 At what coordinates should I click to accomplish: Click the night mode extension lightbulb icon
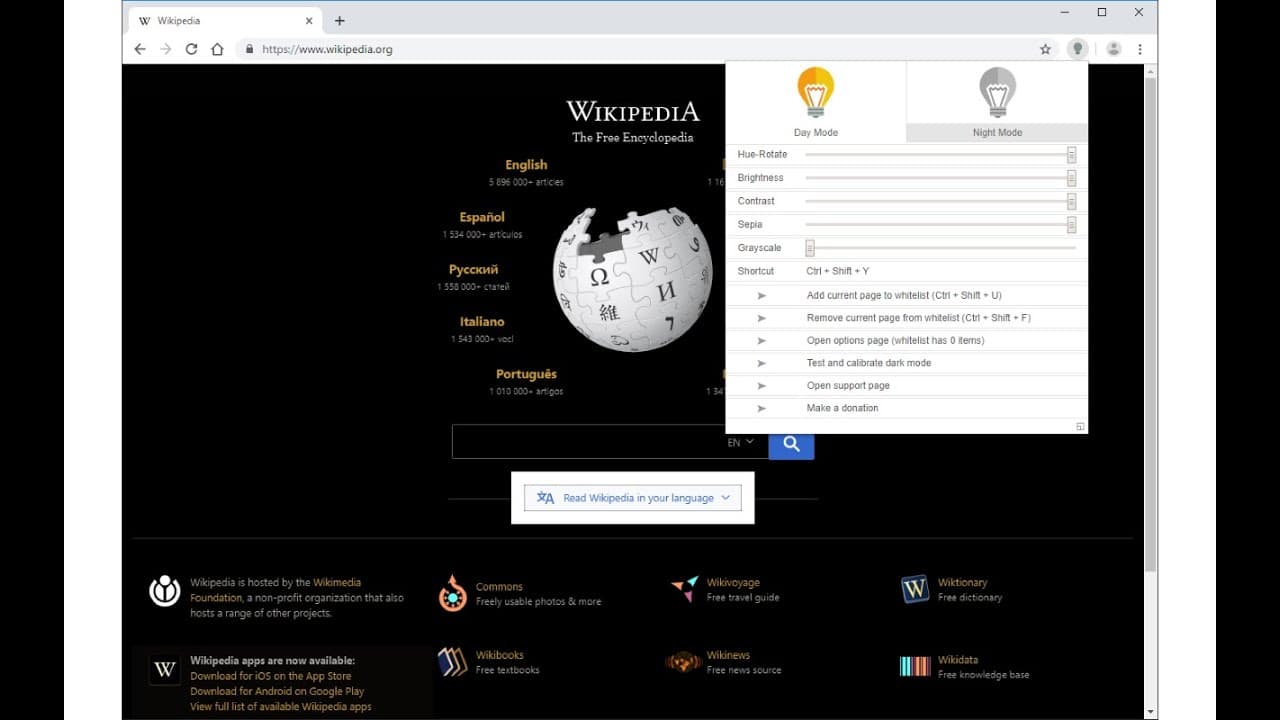(1077, 48)
